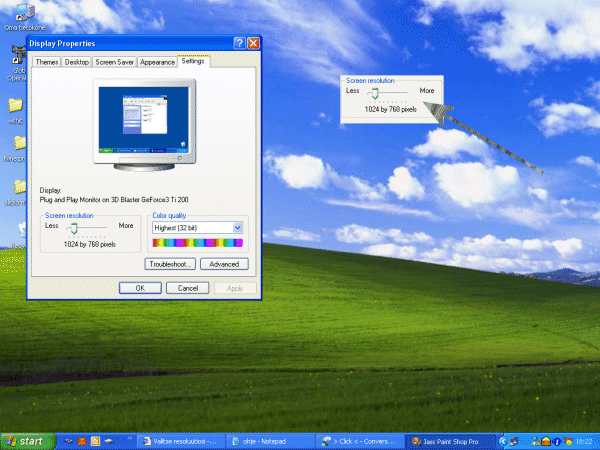Close the Display Properties dialog
Viewport: 600px width, 450px height.
point(253,43)
